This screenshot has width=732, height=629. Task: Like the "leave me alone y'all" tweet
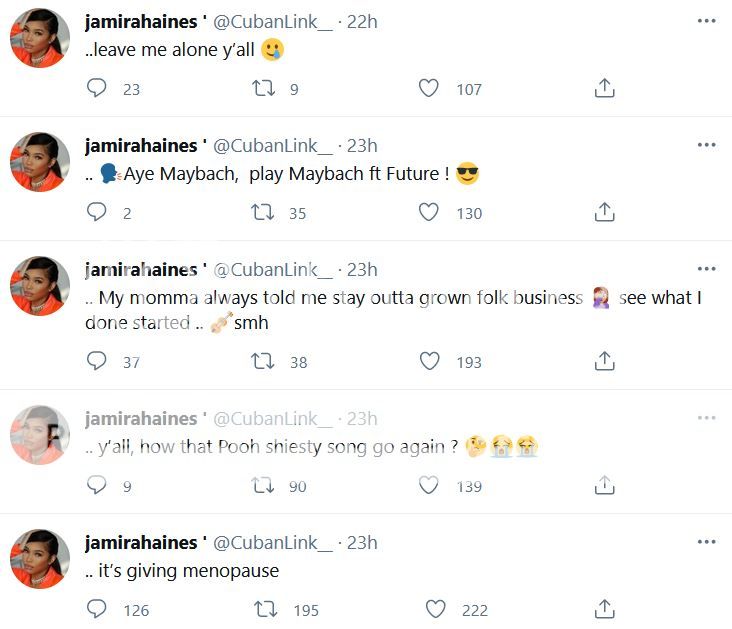tap(428, 88)
